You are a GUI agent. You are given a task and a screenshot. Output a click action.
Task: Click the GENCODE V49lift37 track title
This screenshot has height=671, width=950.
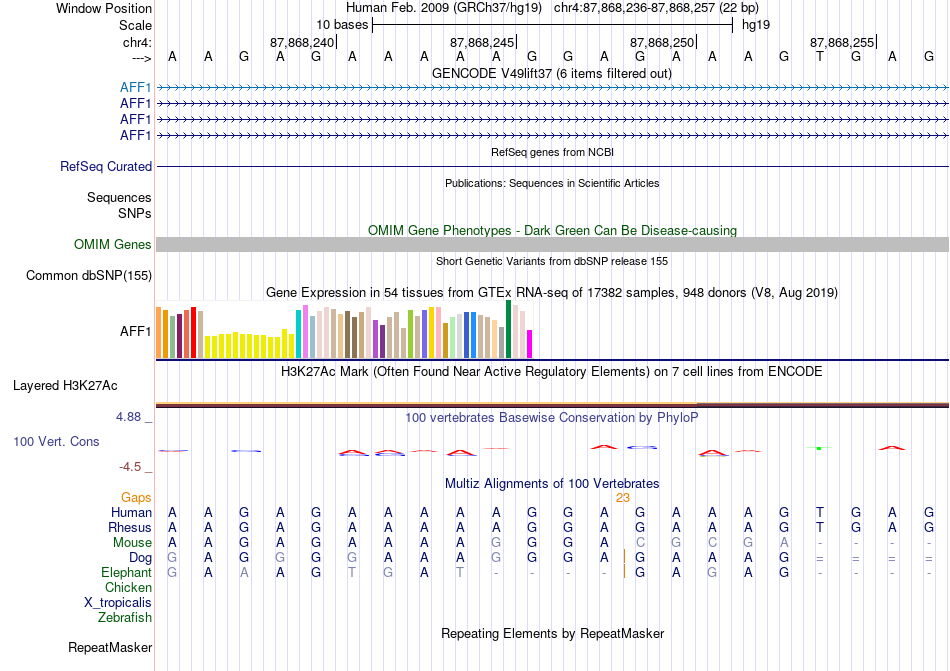(552, 73)
